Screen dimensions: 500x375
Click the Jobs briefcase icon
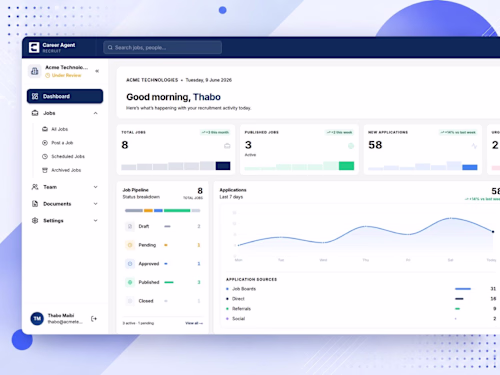(x=35, y=113)
